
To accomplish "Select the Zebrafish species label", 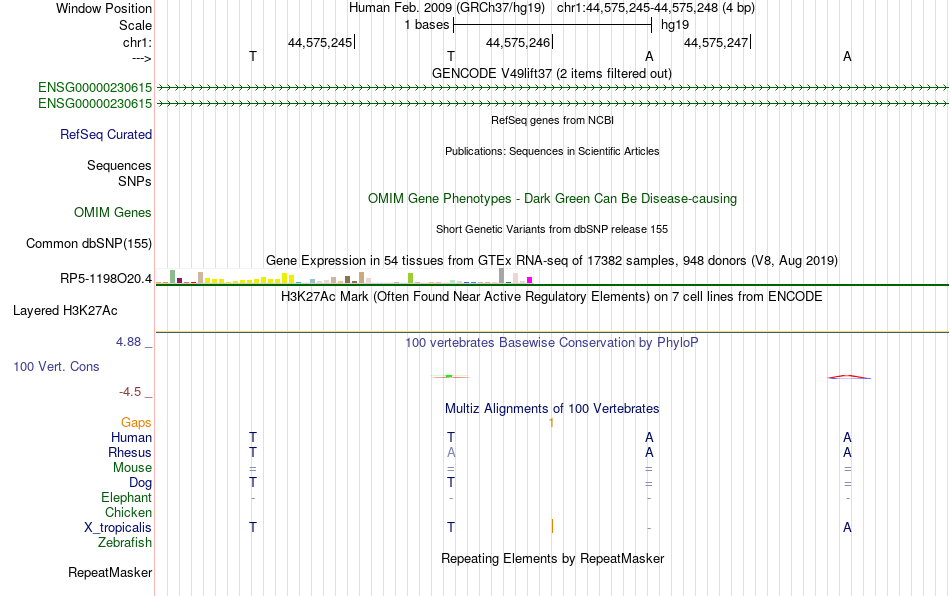I will tap(125, 542).
